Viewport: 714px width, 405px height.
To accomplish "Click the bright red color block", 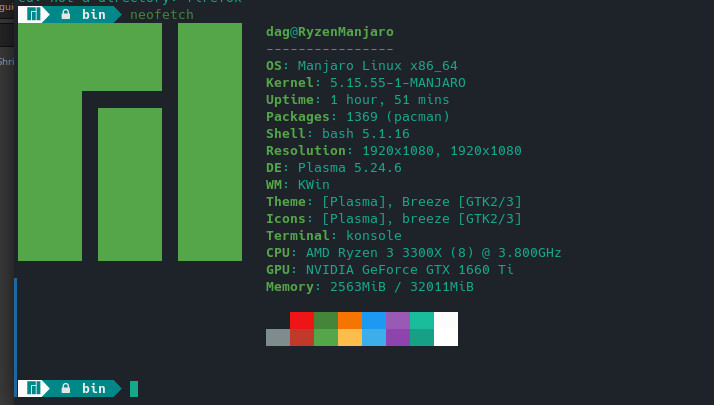I will [x=302, y=320].
